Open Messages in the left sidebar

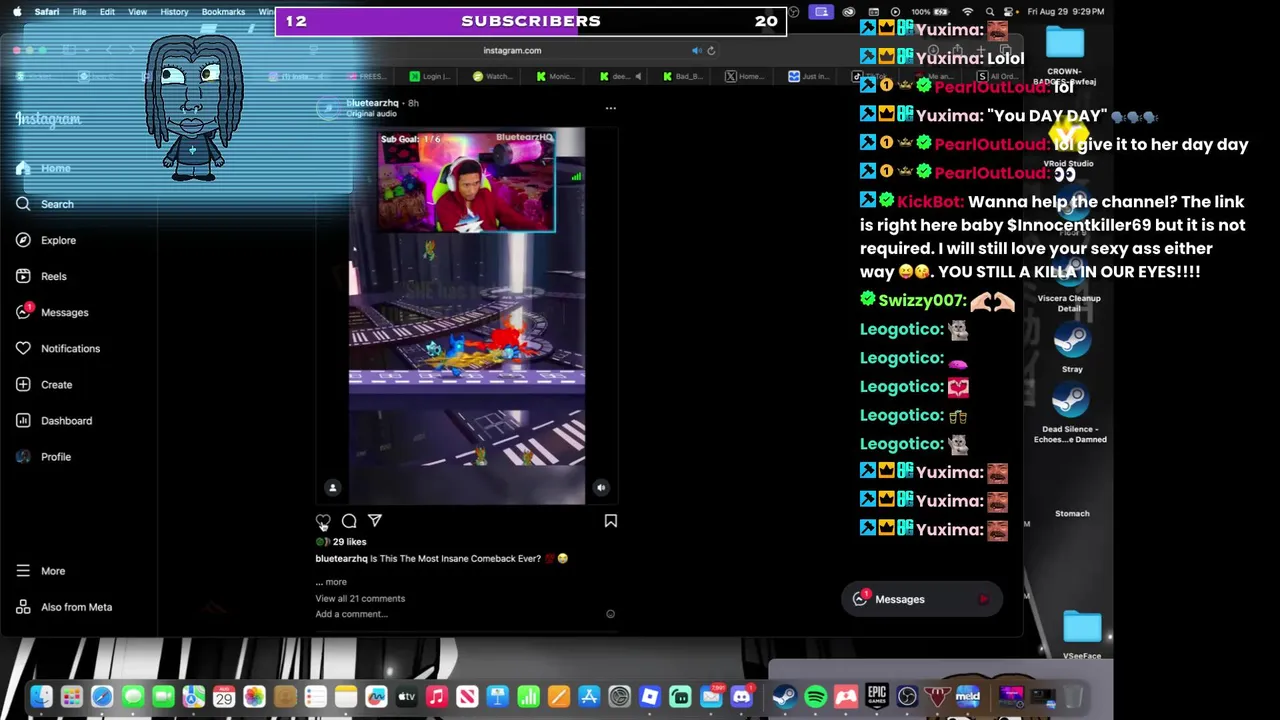click(52, 312)
